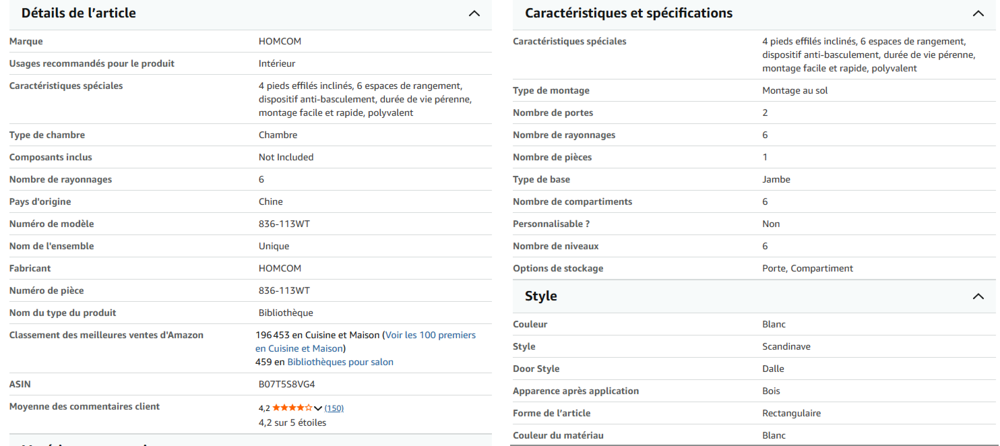1000x446 pixels.
Task: Click the Apparence après application value Bois
Action: tap(771, 391)
